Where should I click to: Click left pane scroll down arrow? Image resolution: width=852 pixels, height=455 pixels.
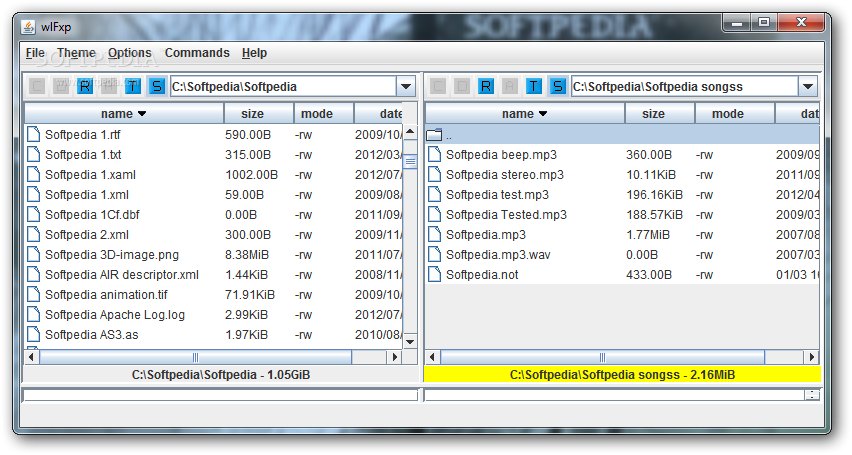(410, 342)
